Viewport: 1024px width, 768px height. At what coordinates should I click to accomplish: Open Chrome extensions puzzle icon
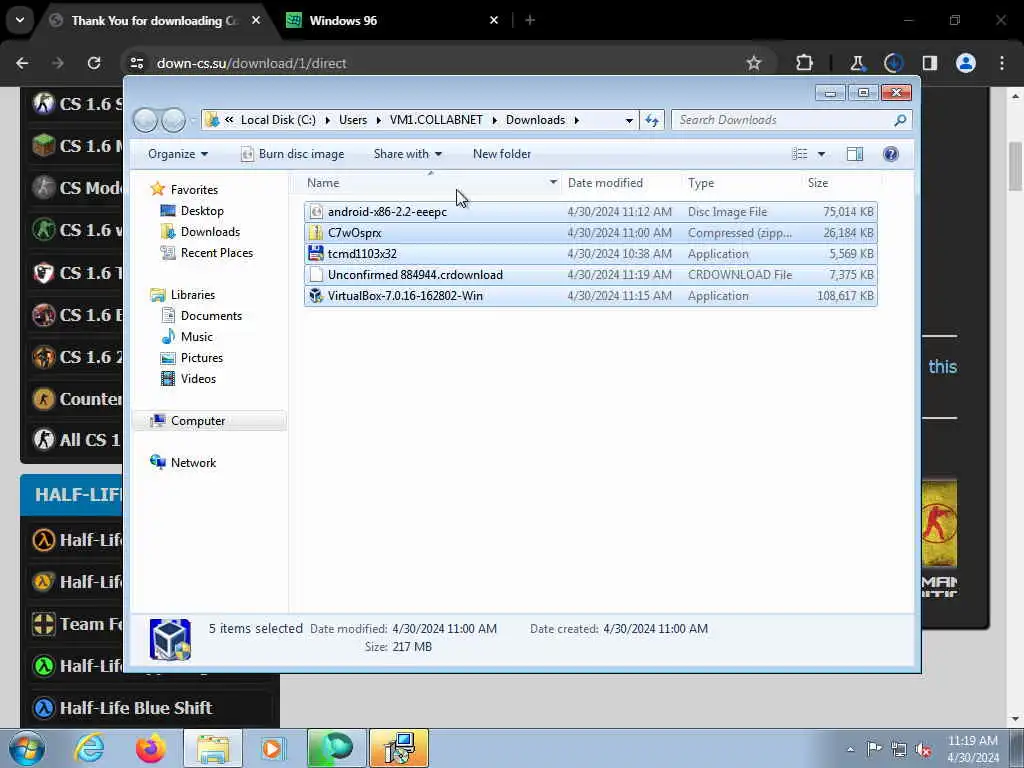805,63
